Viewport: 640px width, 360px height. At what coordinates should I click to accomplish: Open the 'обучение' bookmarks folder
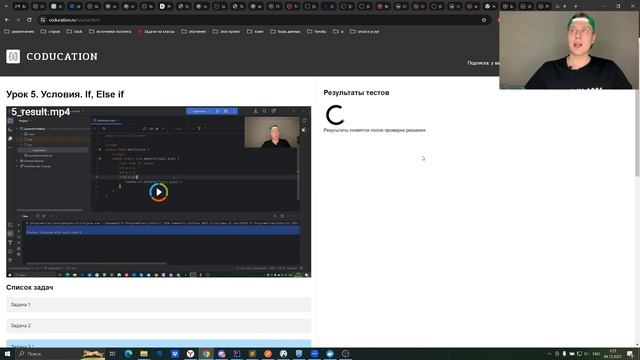pyautogui.click(x=193, y=31)
